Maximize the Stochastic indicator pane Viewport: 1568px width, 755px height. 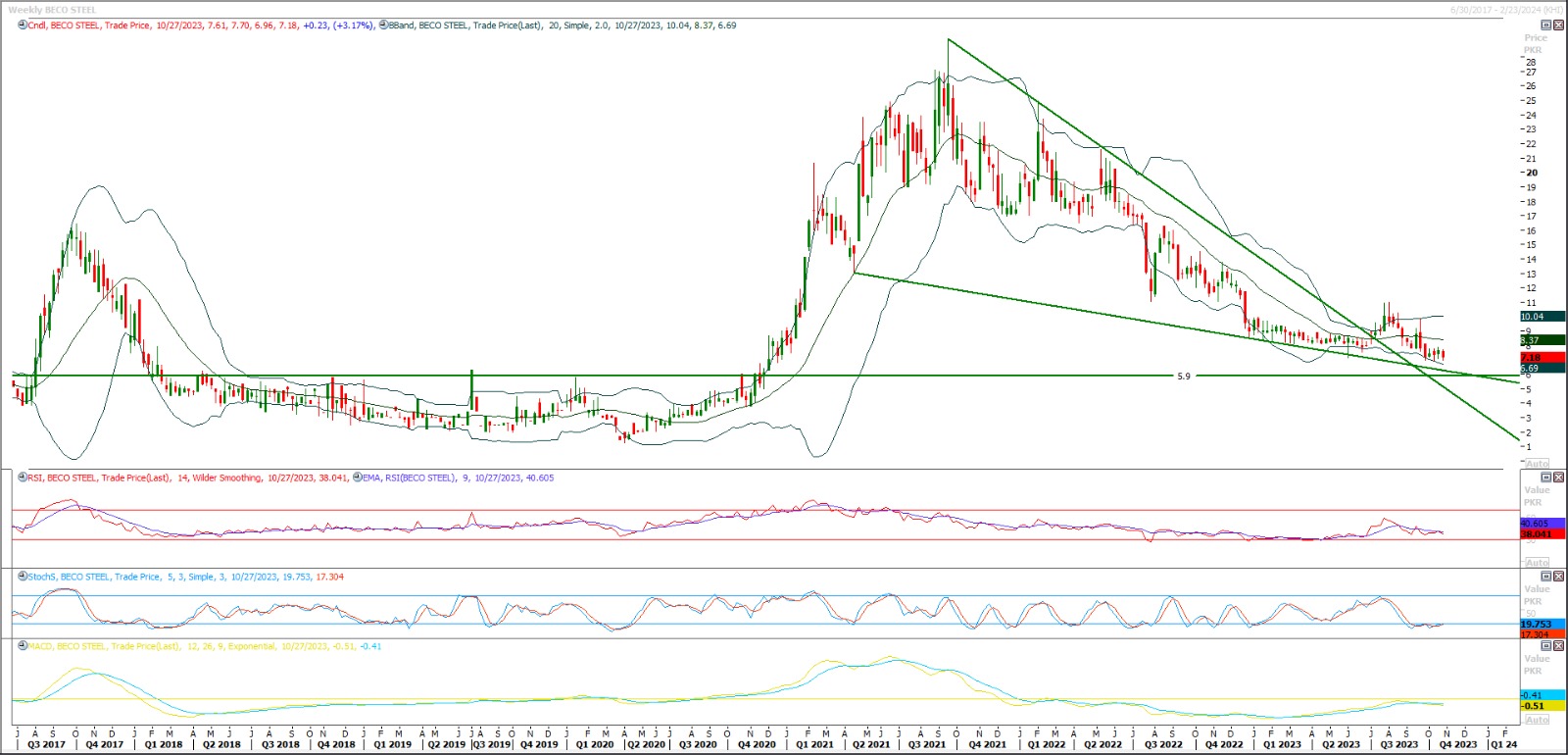[x=1546, y=577]
